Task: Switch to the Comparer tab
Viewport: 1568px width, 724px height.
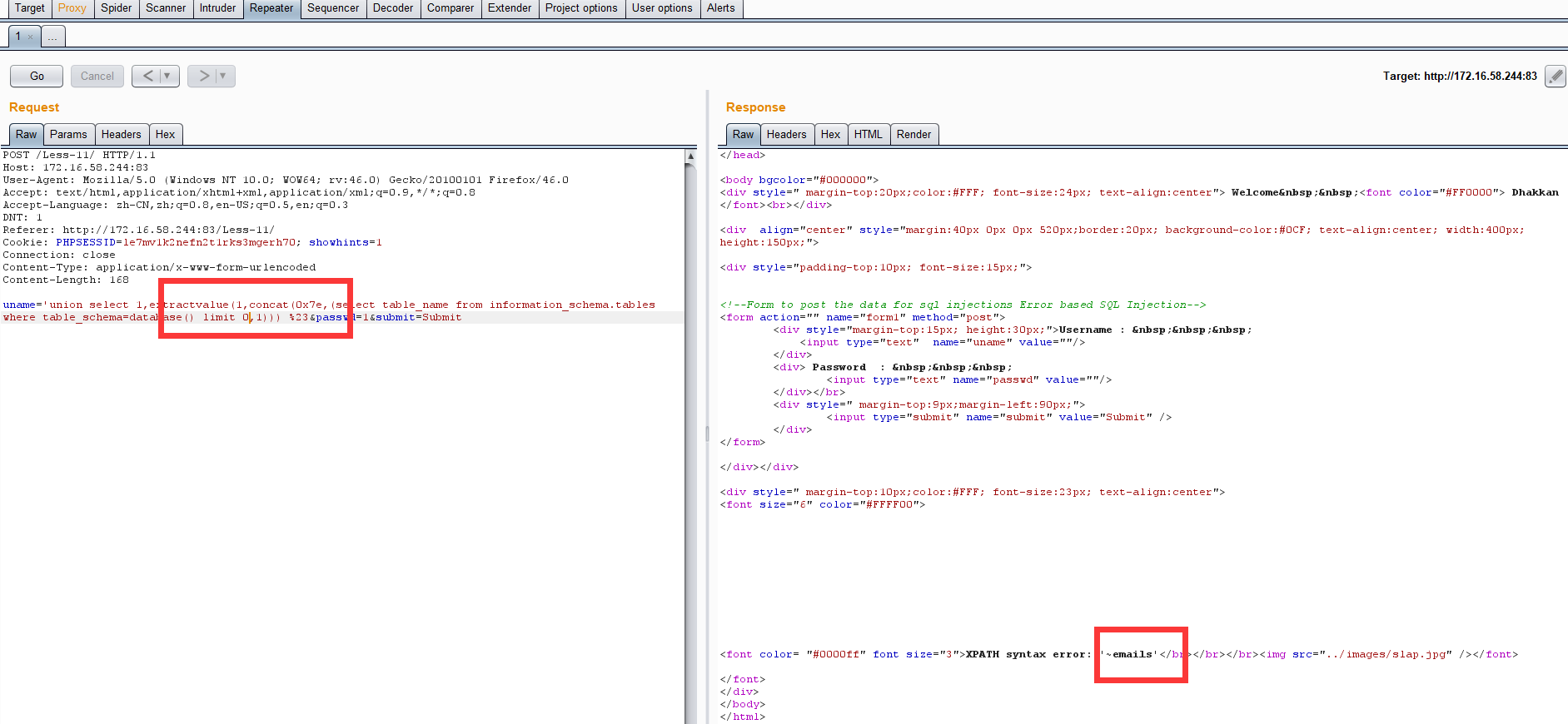Action: click(x=450, y=8)
